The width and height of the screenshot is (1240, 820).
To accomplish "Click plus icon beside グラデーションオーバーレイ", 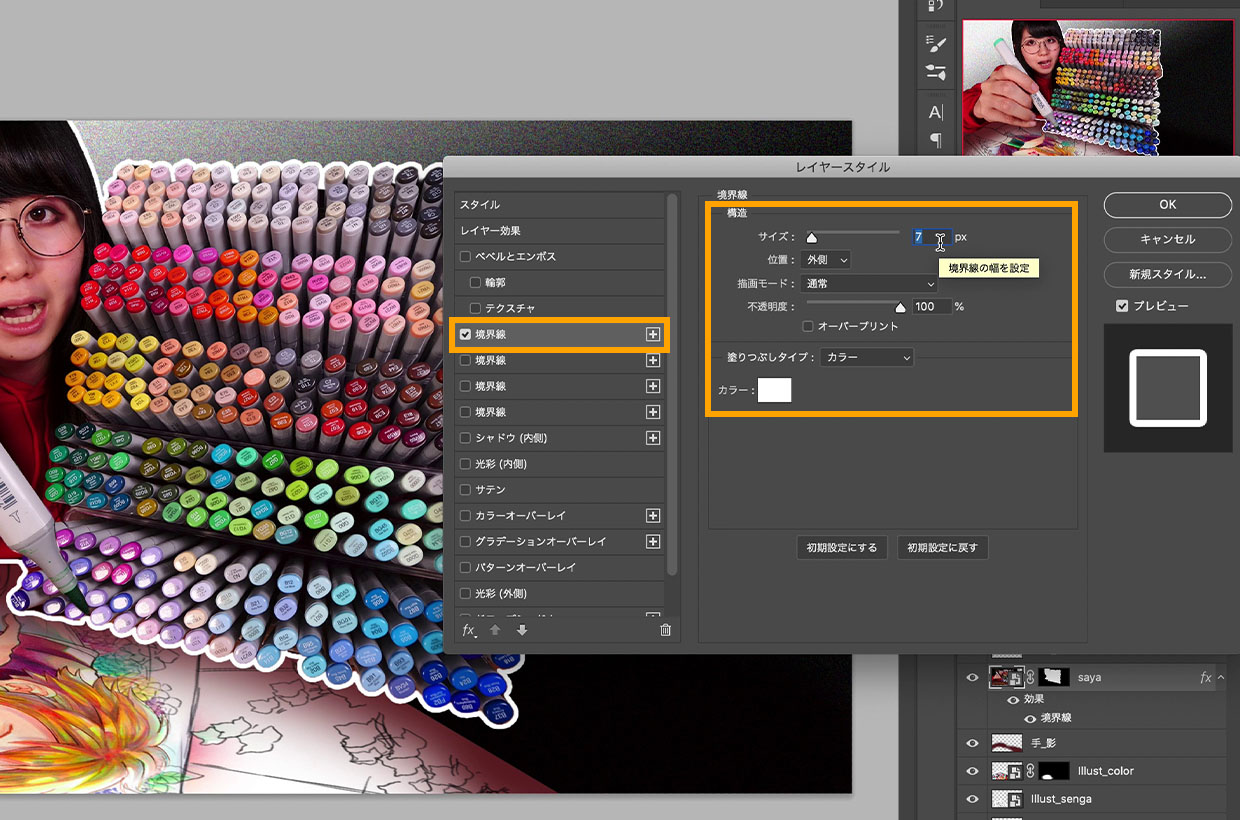I will (x=653, y=541).
